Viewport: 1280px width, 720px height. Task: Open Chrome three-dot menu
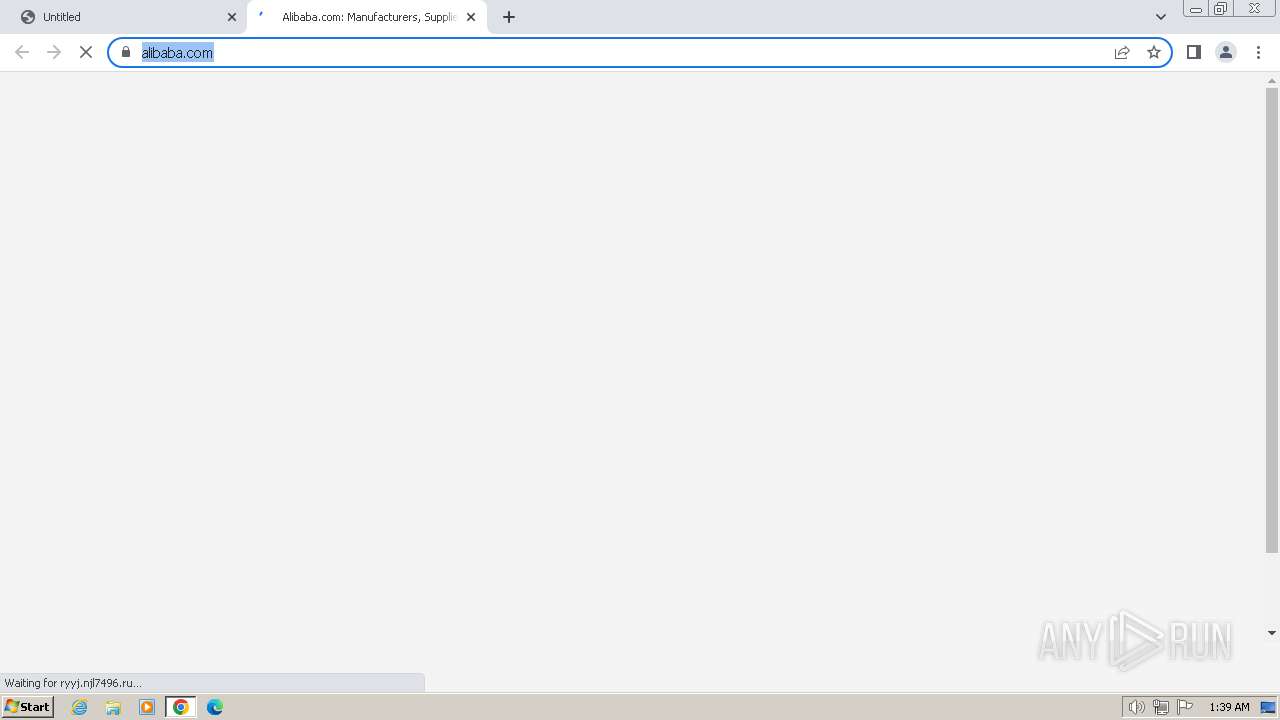pyautogui.click(x=1259, y=52)
